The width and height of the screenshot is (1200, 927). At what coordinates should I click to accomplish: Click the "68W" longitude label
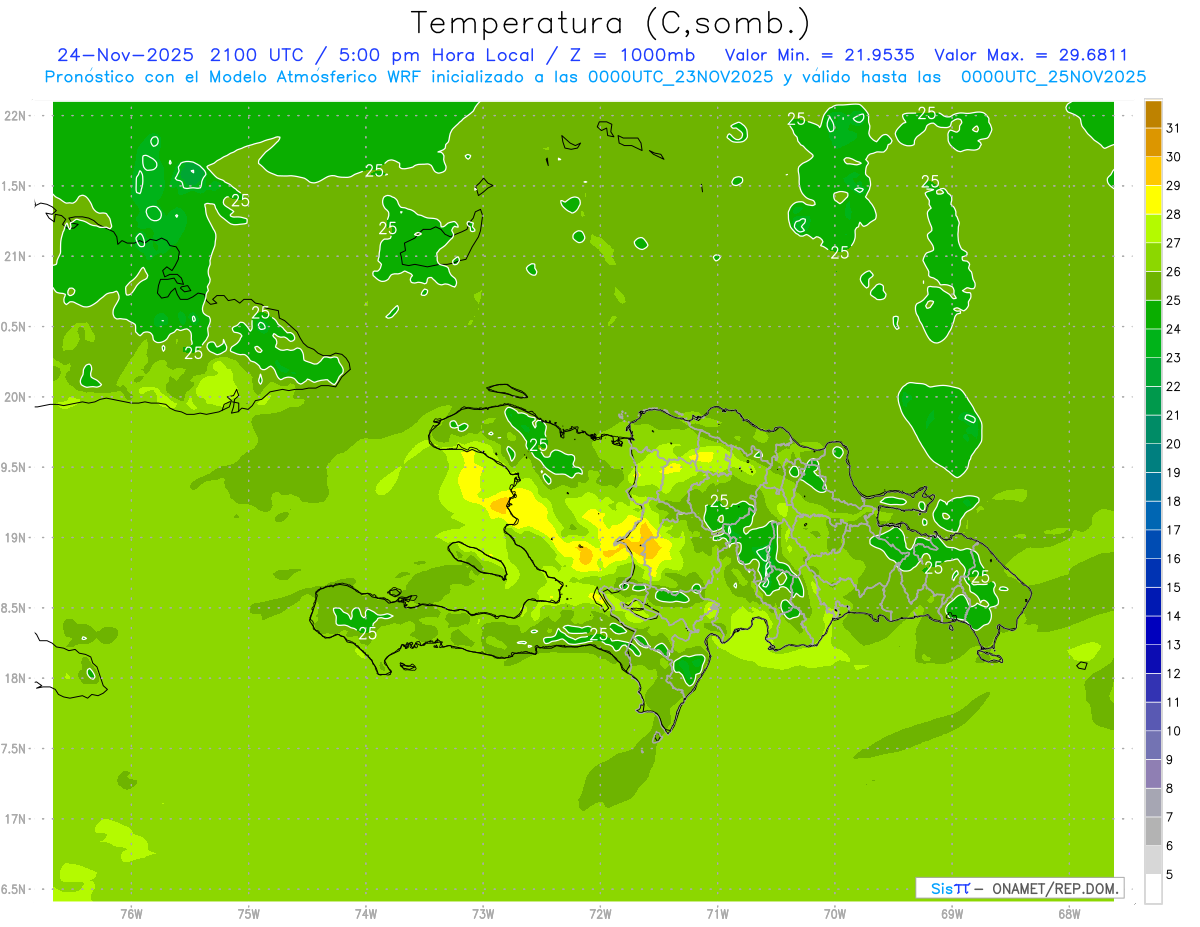(x=1069, y=913)
